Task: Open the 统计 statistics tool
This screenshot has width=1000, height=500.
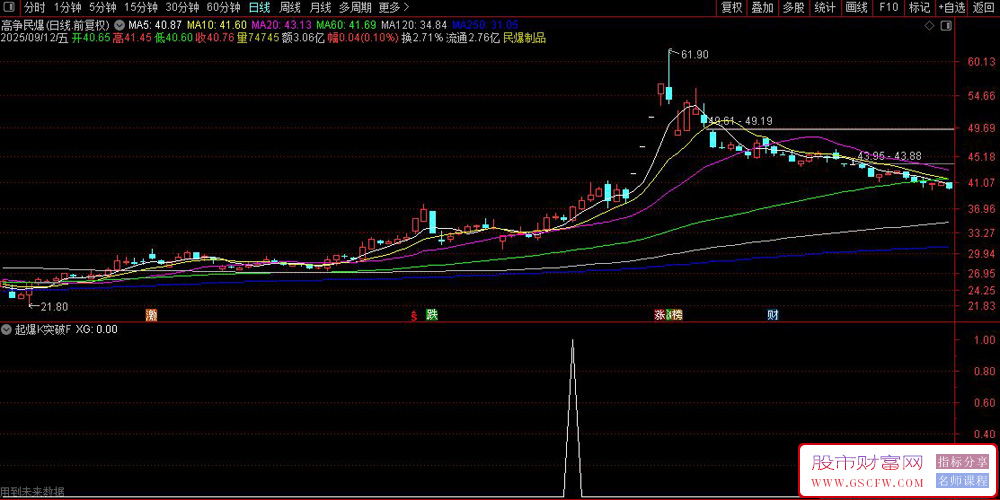Action: tap(825, 8)
